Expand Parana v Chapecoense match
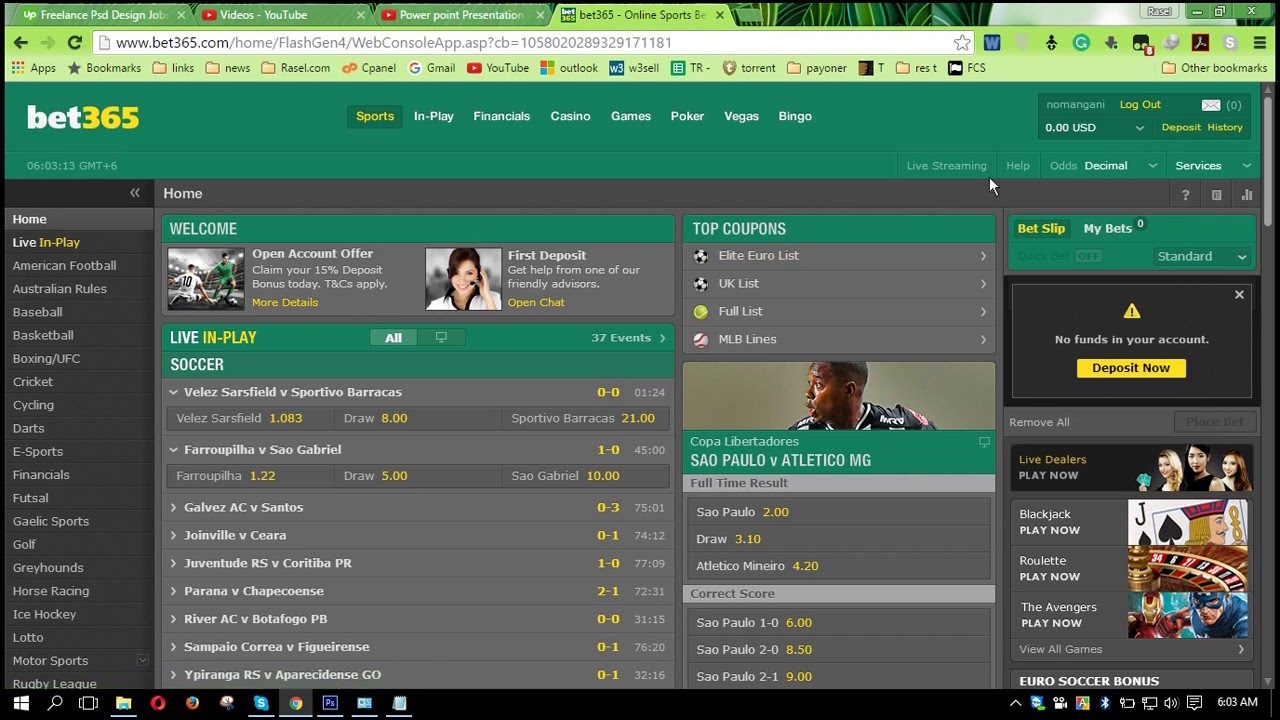Image resolution: width=1280 pixels, height=720 pixels. (173, 592)
